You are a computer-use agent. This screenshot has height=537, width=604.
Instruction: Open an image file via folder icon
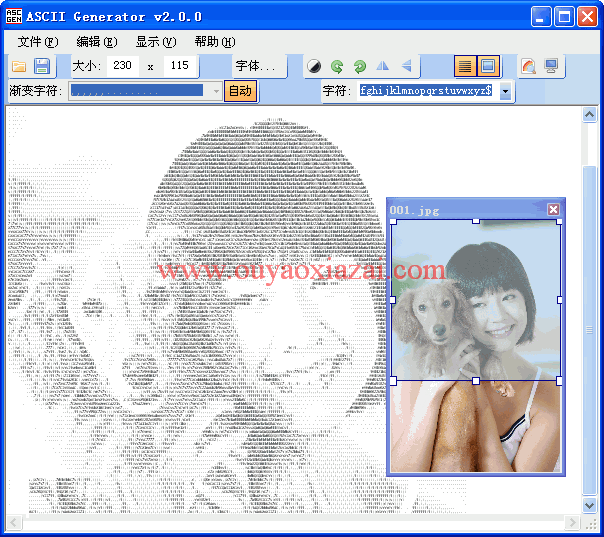(x=19, y=66)
